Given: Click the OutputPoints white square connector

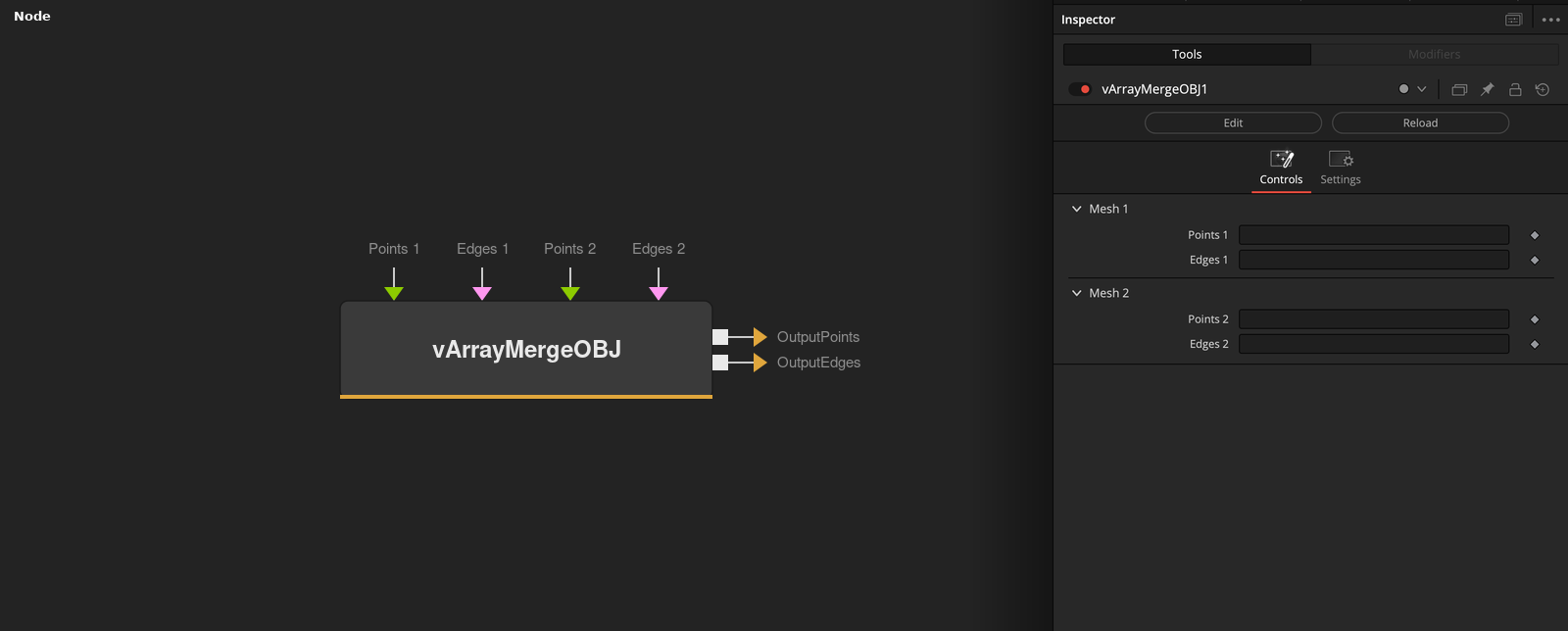Looking at the screenshot, I should (x=720, y=337).
